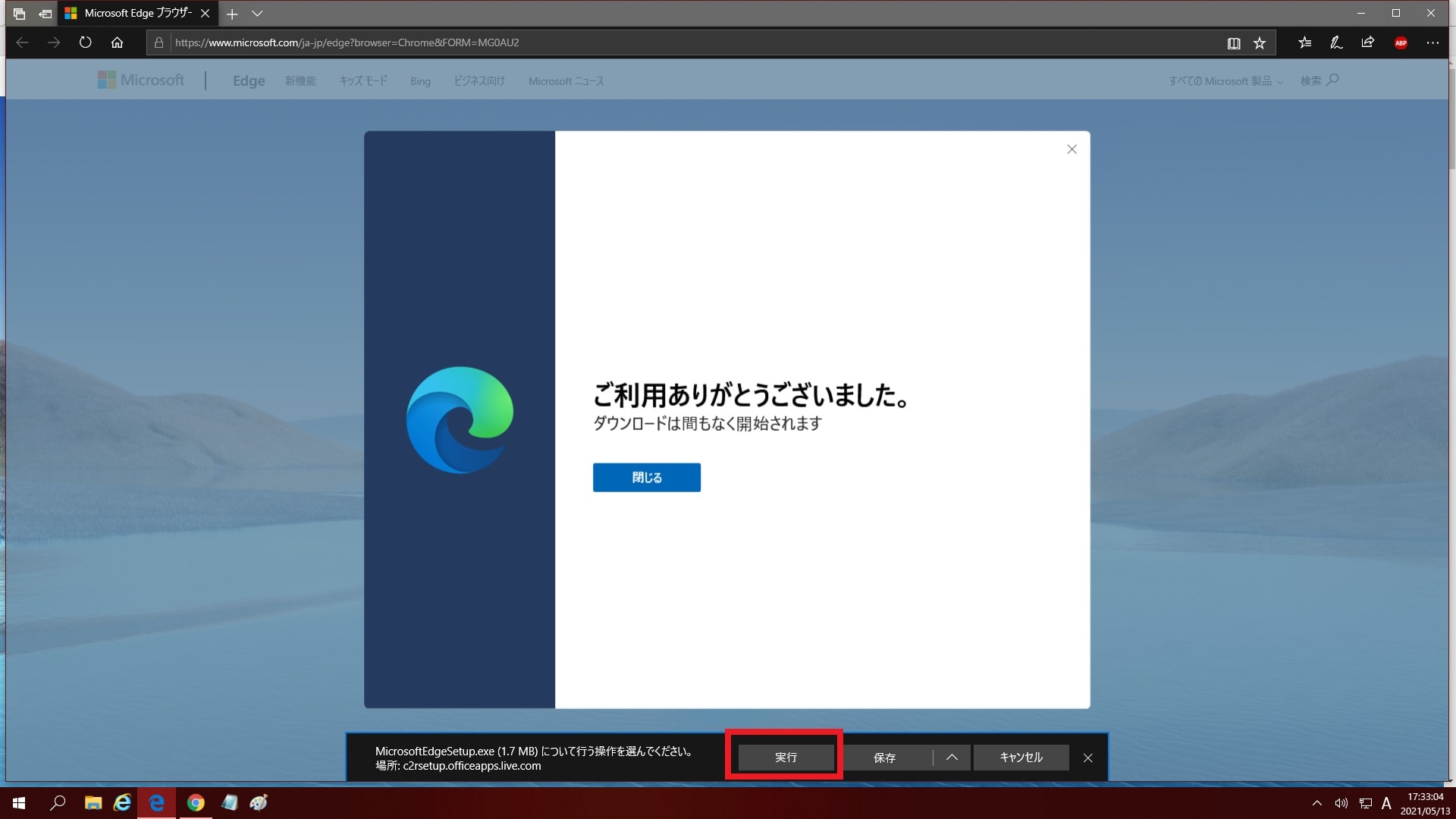Image resolution: width=1456 pixels, height=819 pixels.
Task: Dismiss the download notification bar
Action: tap(1087, 758)
